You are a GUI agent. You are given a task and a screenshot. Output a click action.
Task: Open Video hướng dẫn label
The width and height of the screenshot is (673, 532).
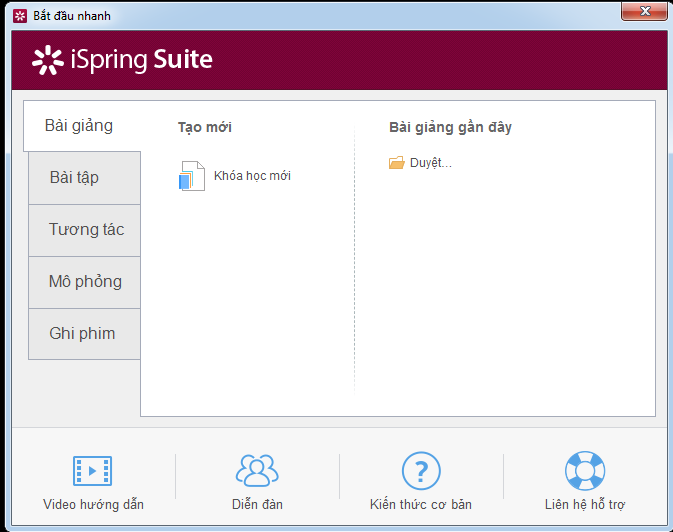click(93, 504)
